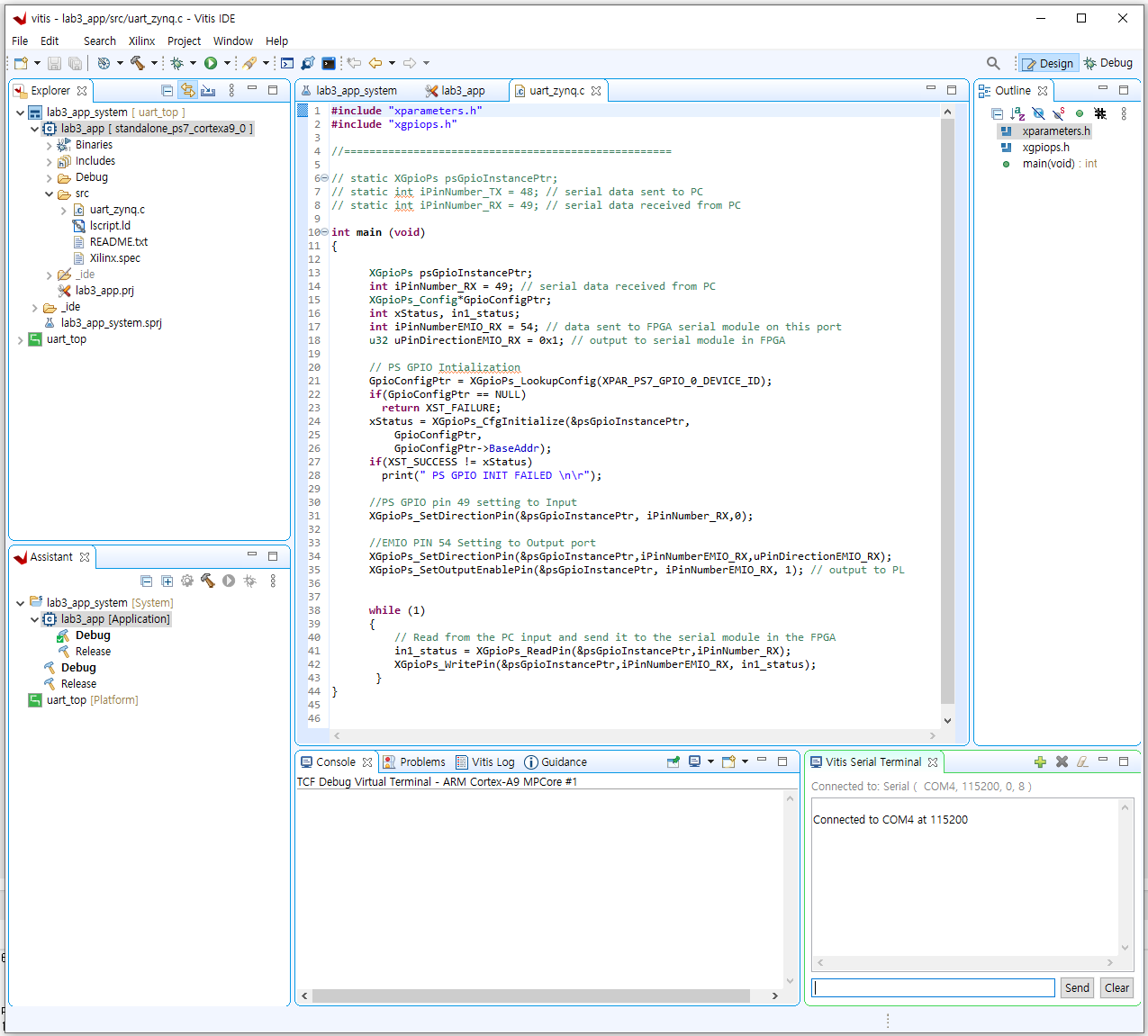This screenshot has height=1036, width=1148.
Task: Click the Build hammer icon in main toolbar
Action: 137,63
